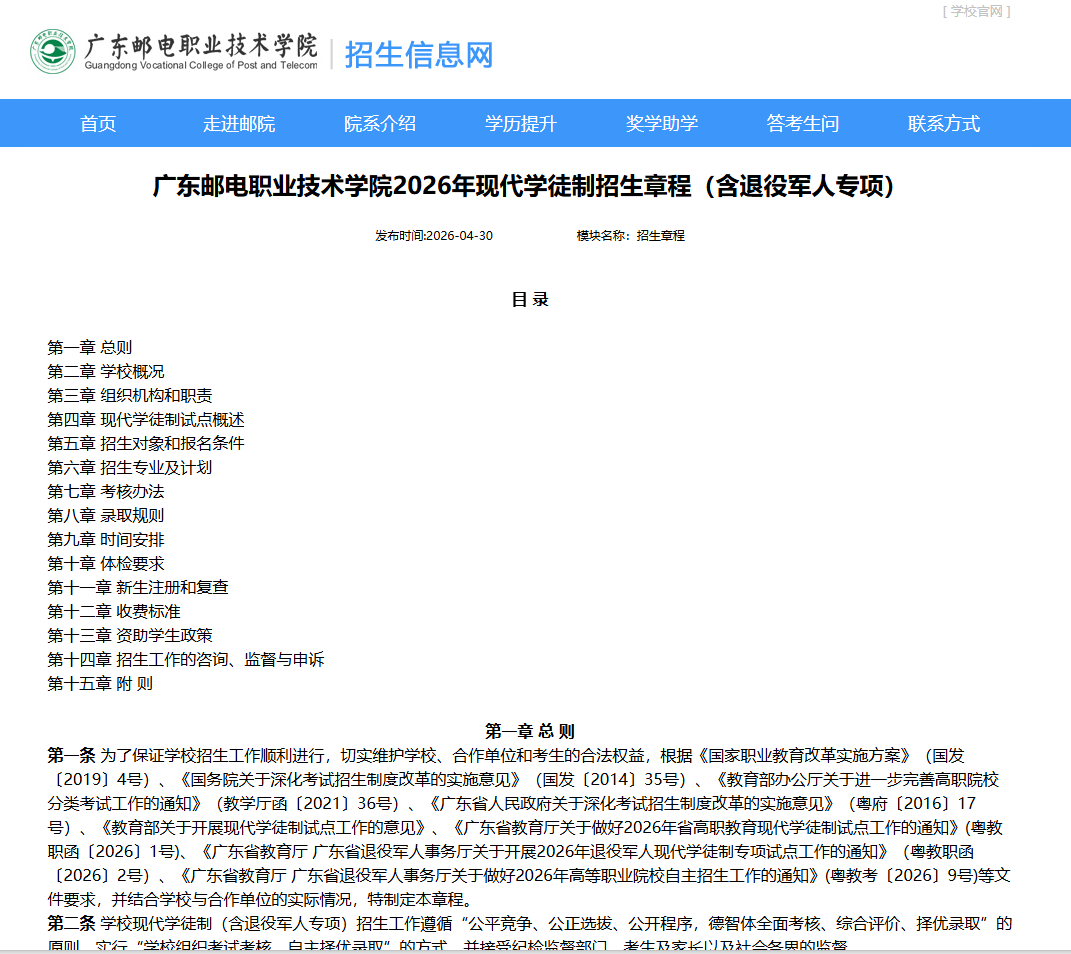Select contents line 第六章 招生专业及计划

click(x=130, y=468)
